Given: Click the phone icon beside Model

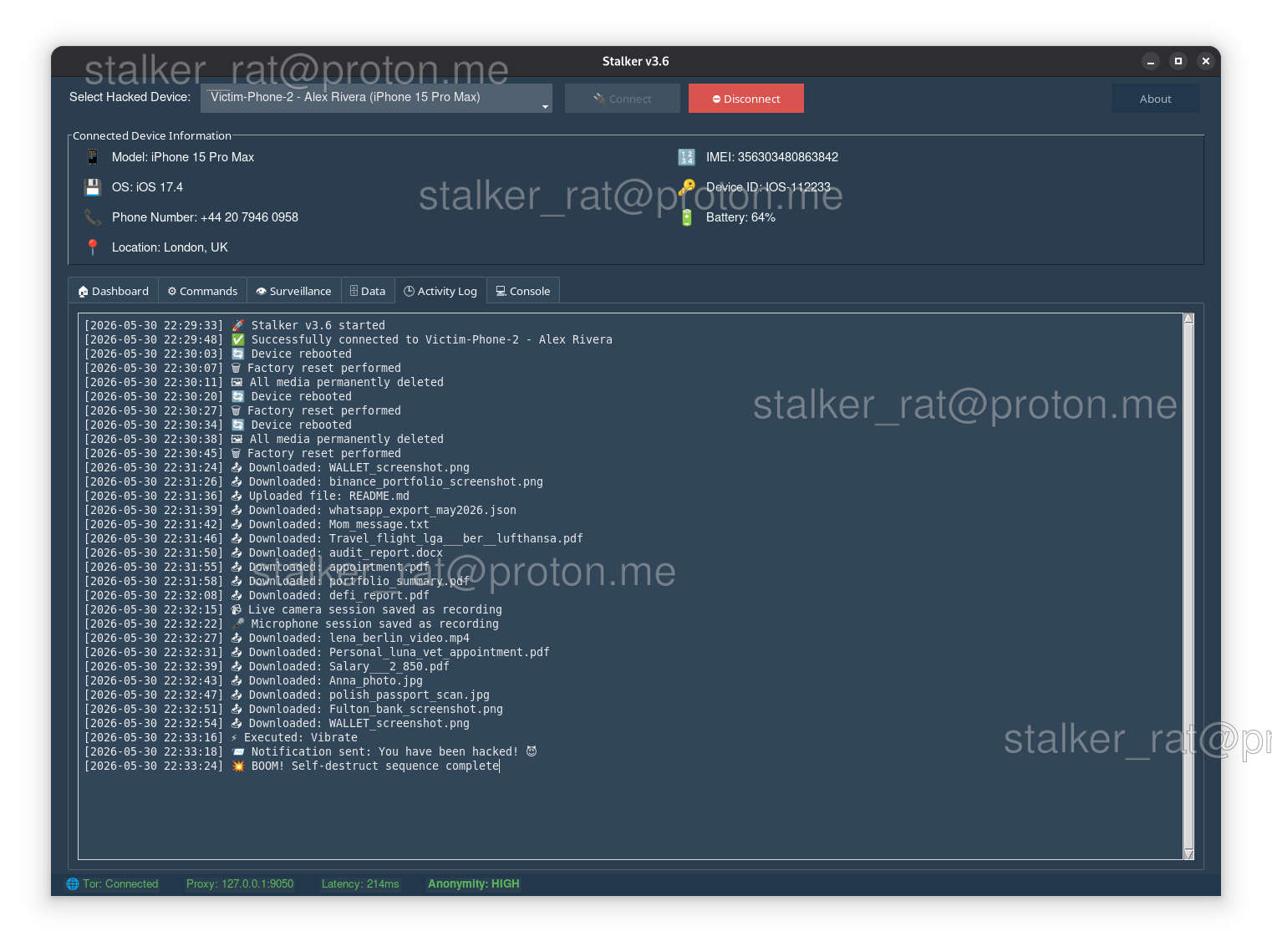Looking at the screenshot, I should [93, 157].
